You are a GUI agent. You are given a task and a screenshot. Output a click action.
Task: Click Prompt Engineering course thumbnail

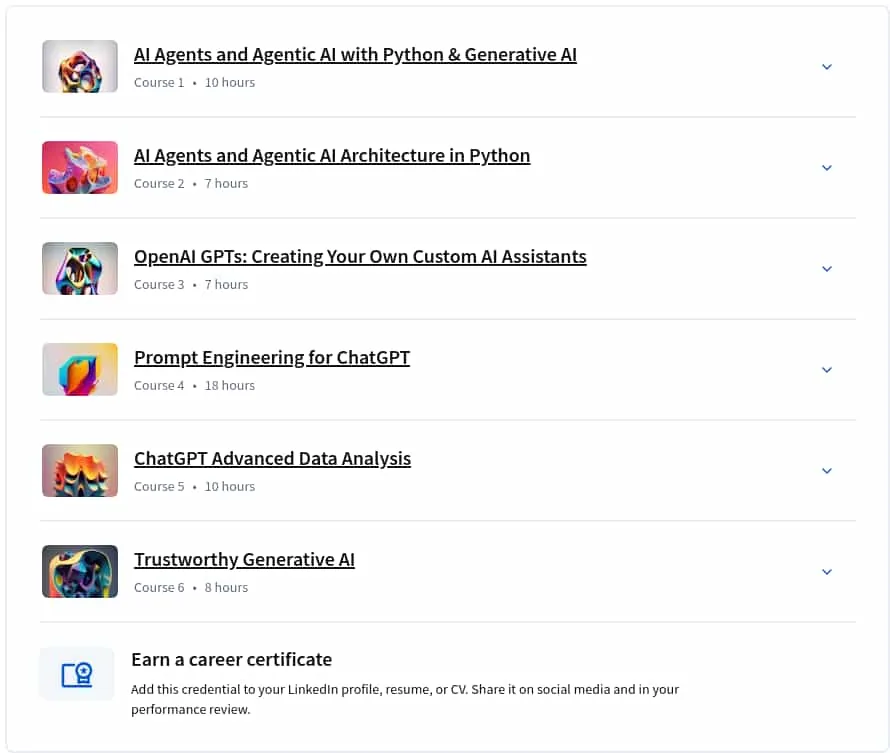[x=80, y=369]
